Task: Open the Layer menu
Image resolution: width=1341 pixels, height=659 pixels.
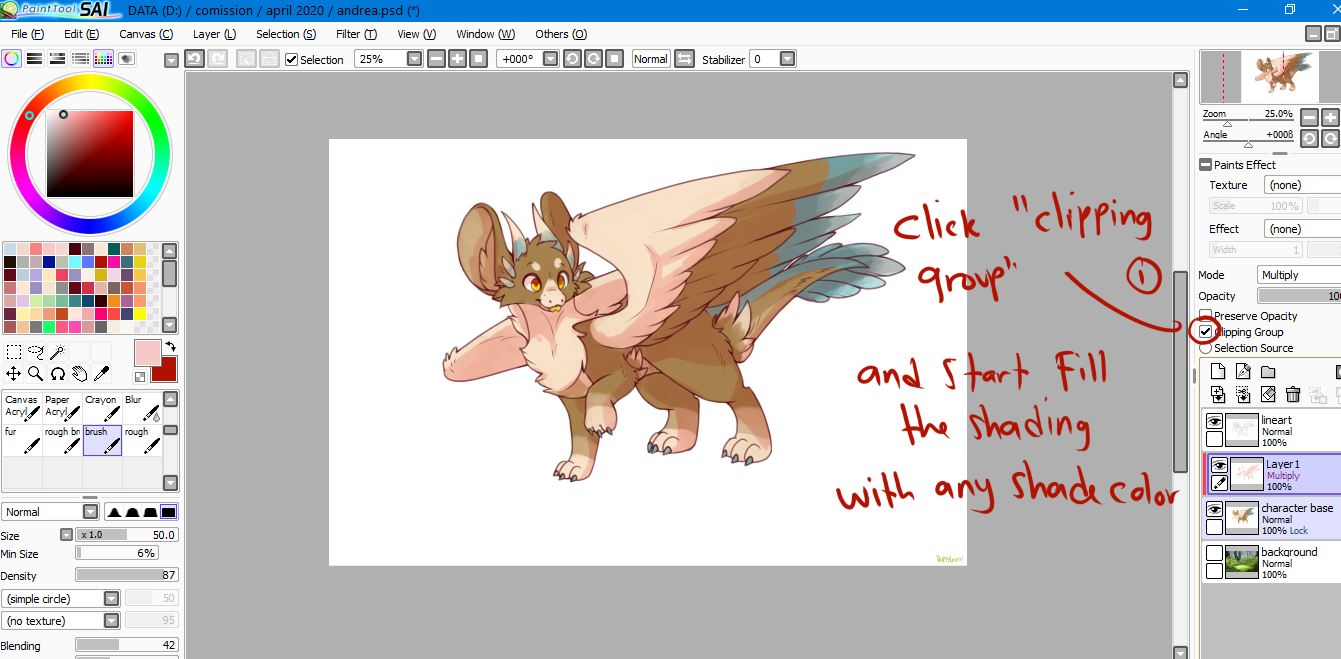Action: point(214,34)
